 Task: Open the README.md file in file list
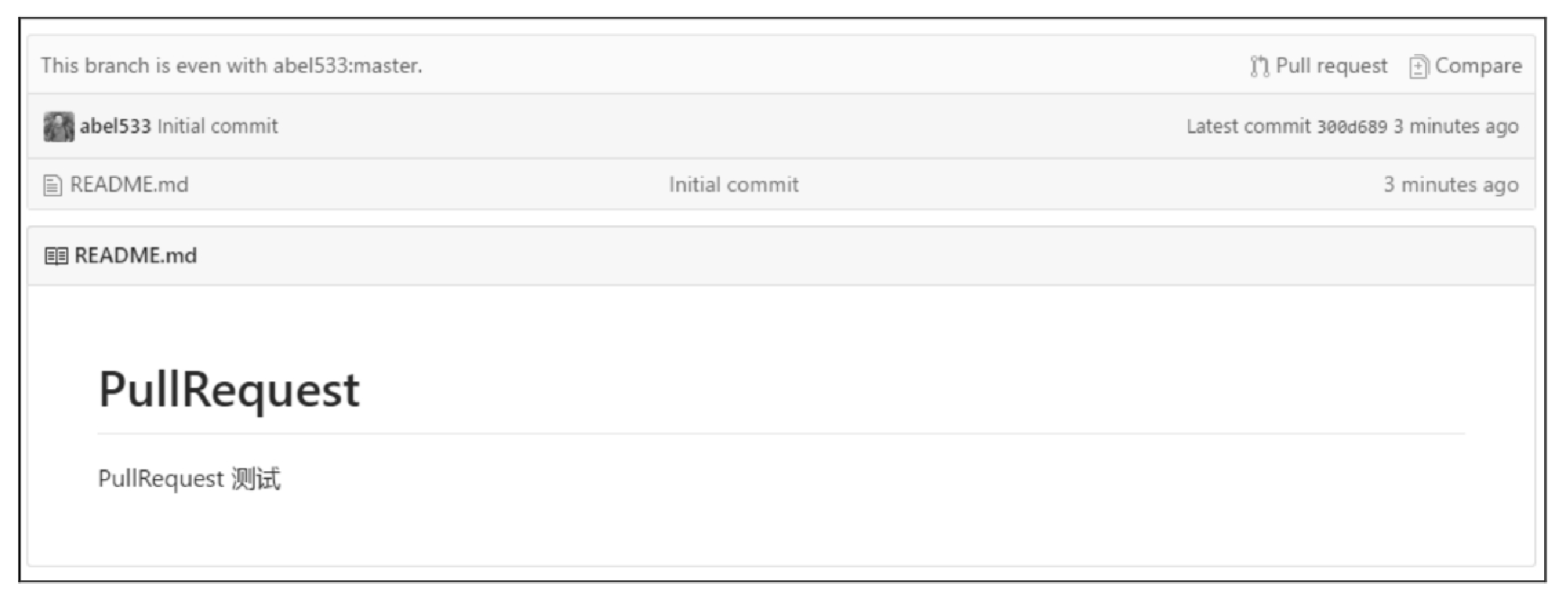coord(129,185)
